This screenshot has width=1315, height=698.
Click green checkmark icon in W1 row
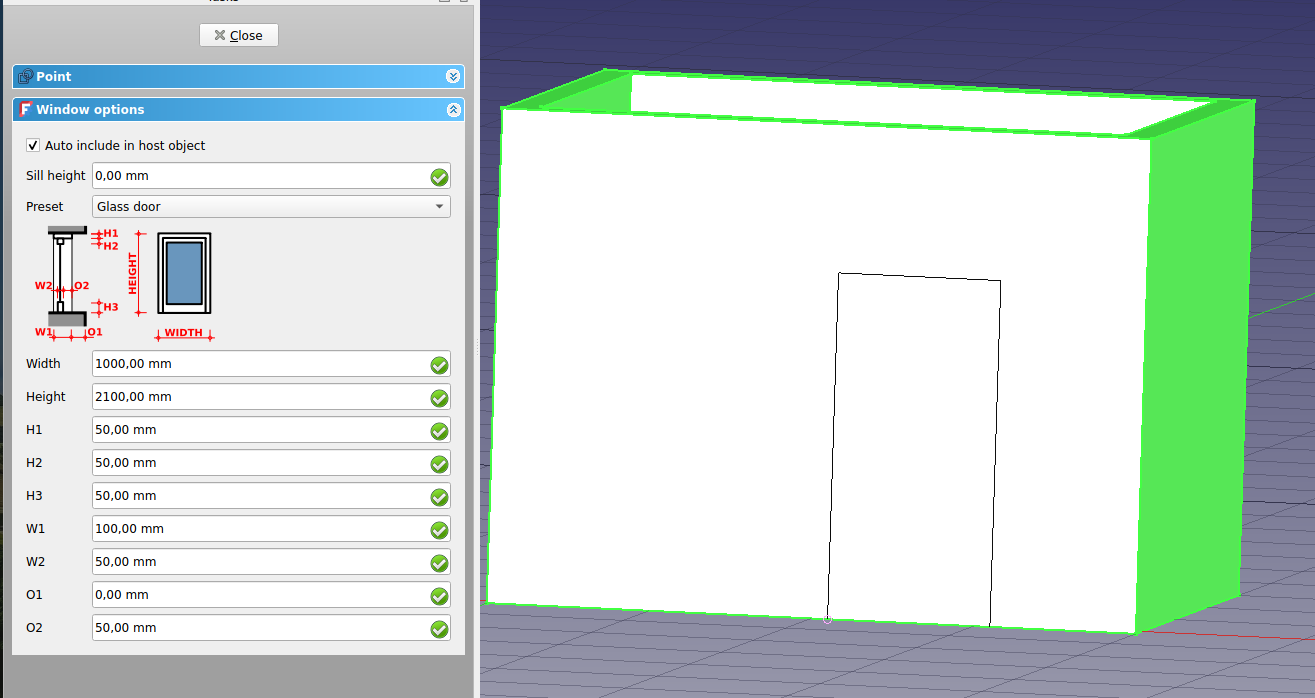click(439, 530)
